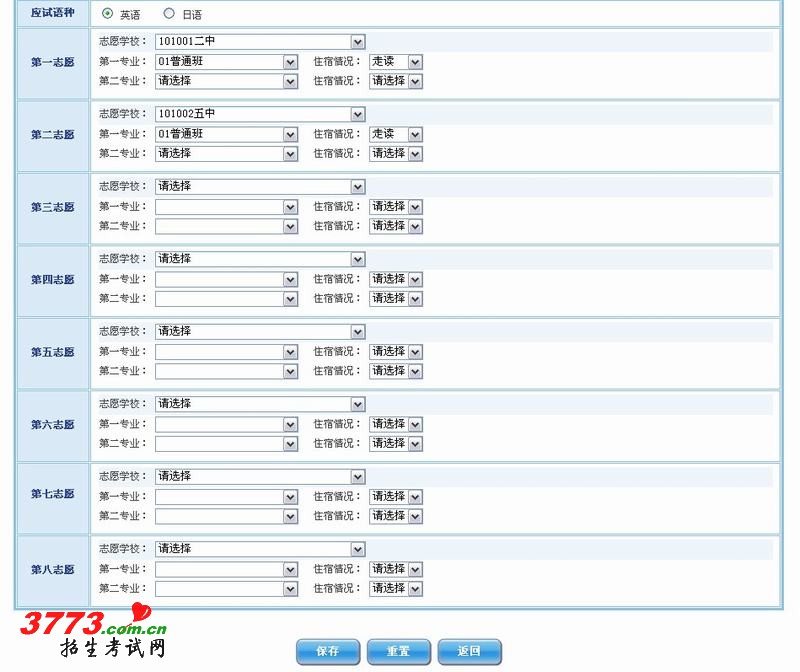800x672 pixels.
Task: Open 第六志愿 第二专业 dropdown
Action: click(226, 444)
